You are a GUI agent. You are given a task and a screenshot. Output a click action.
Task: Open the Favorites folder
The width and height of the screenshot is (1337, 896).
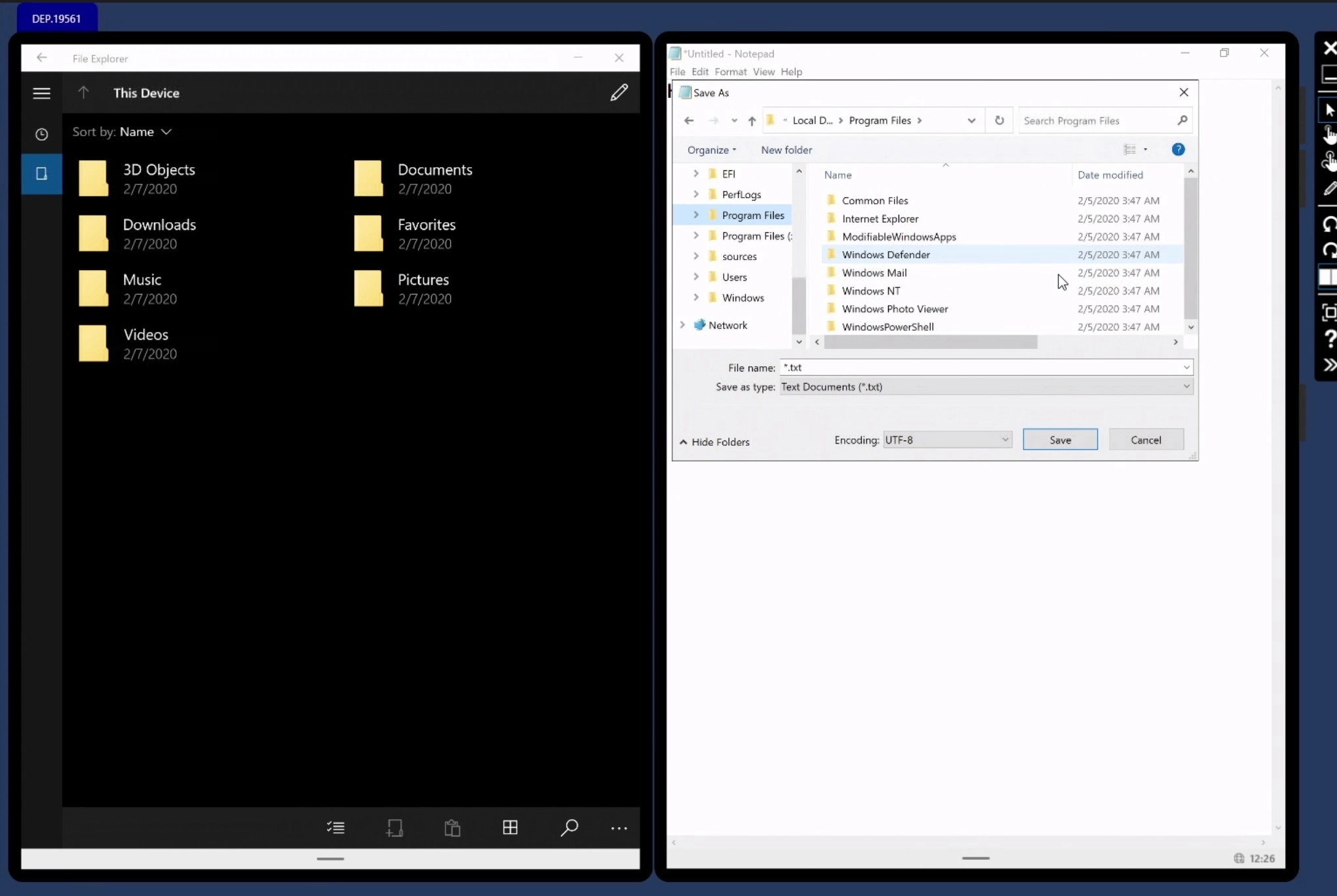[x=404, y=233]
